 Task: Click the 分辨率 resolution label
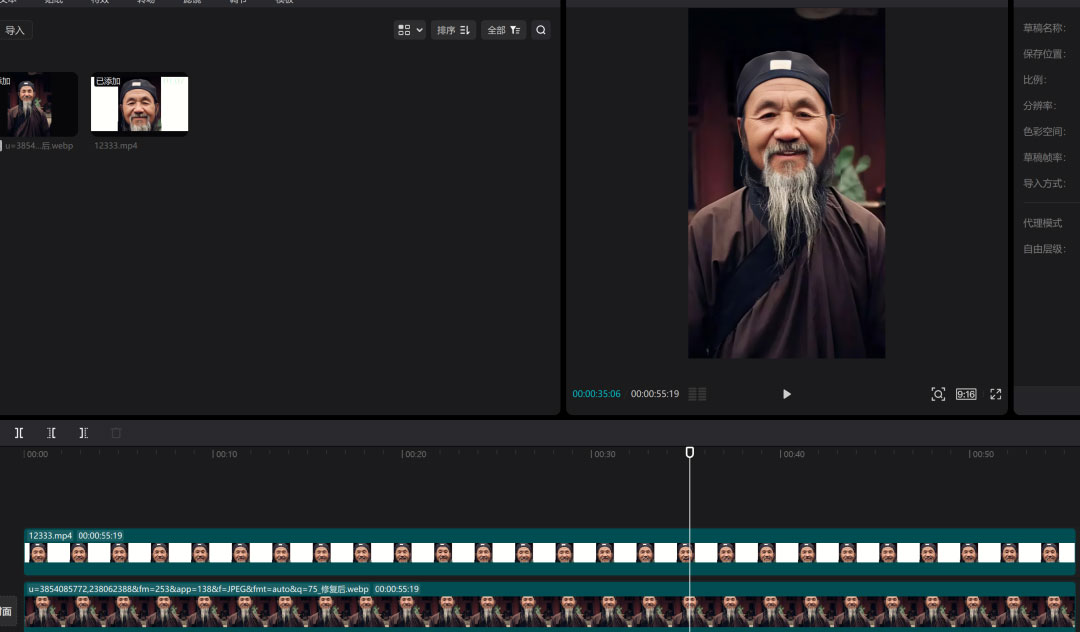[x=1039, y=106]
